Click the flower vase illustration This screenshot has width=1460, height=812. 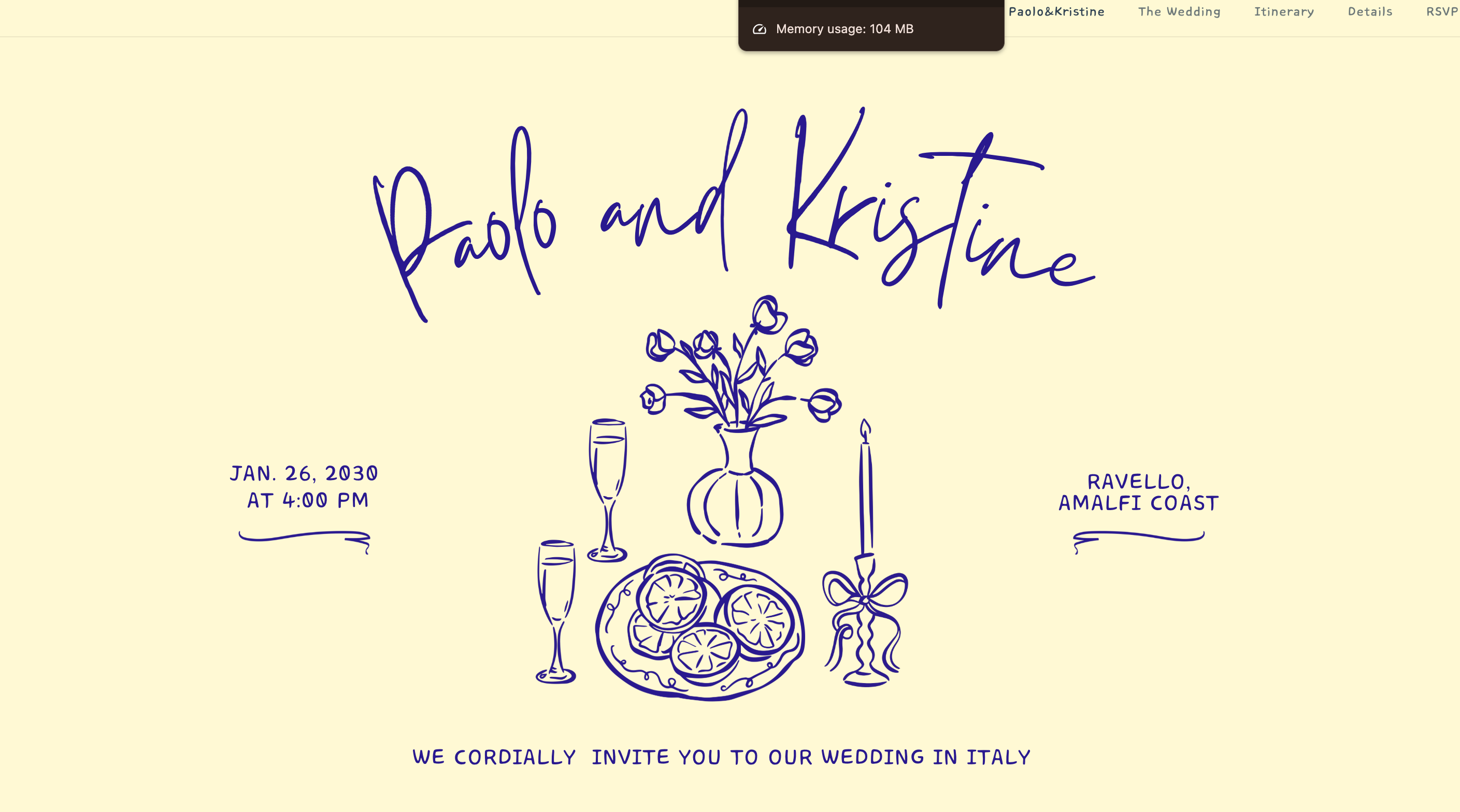click(736, 499)
